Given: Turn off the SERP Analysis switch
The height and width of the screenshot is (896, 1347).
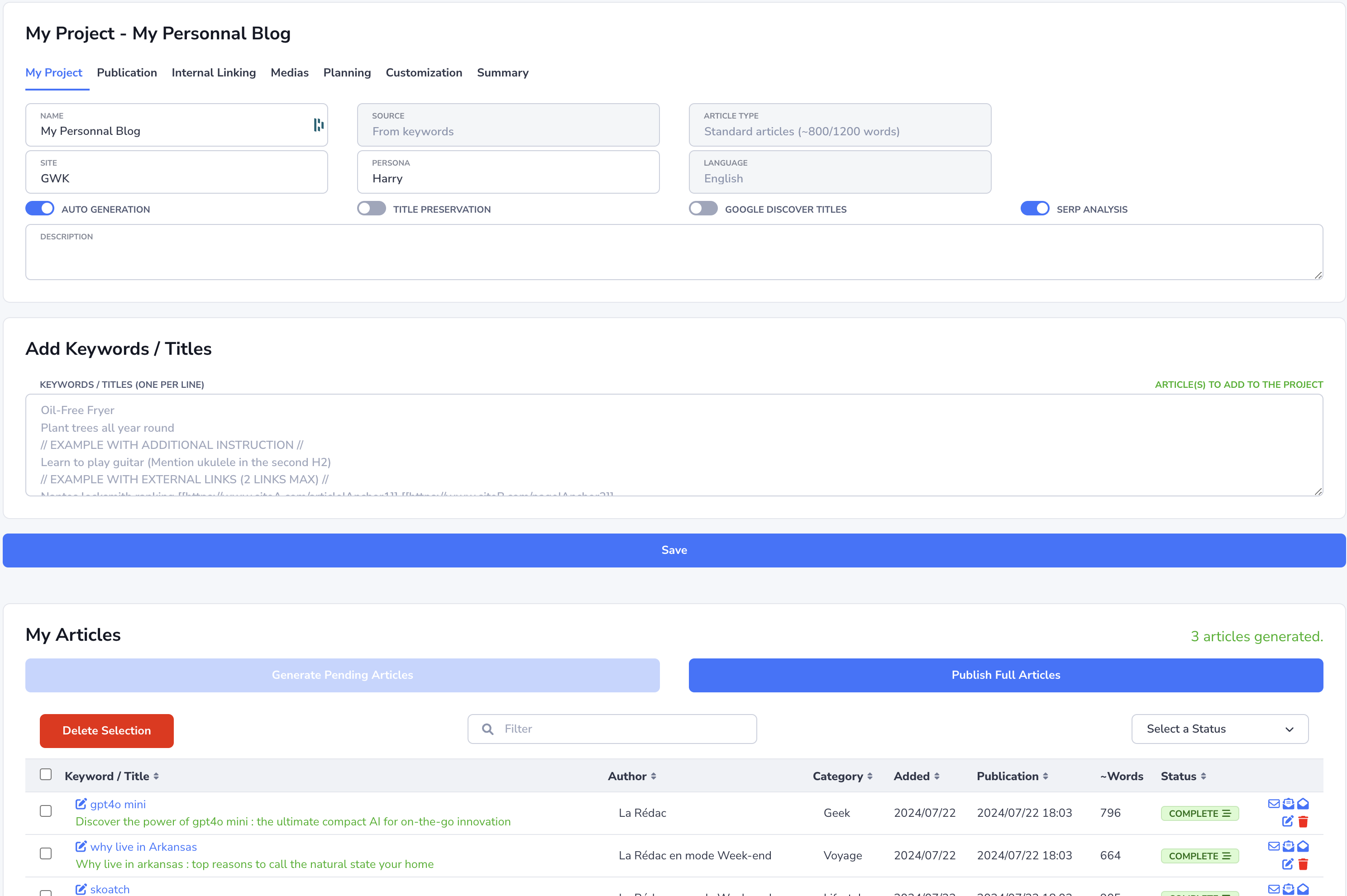Looking at the screenshot, I should click(1035, 209).
